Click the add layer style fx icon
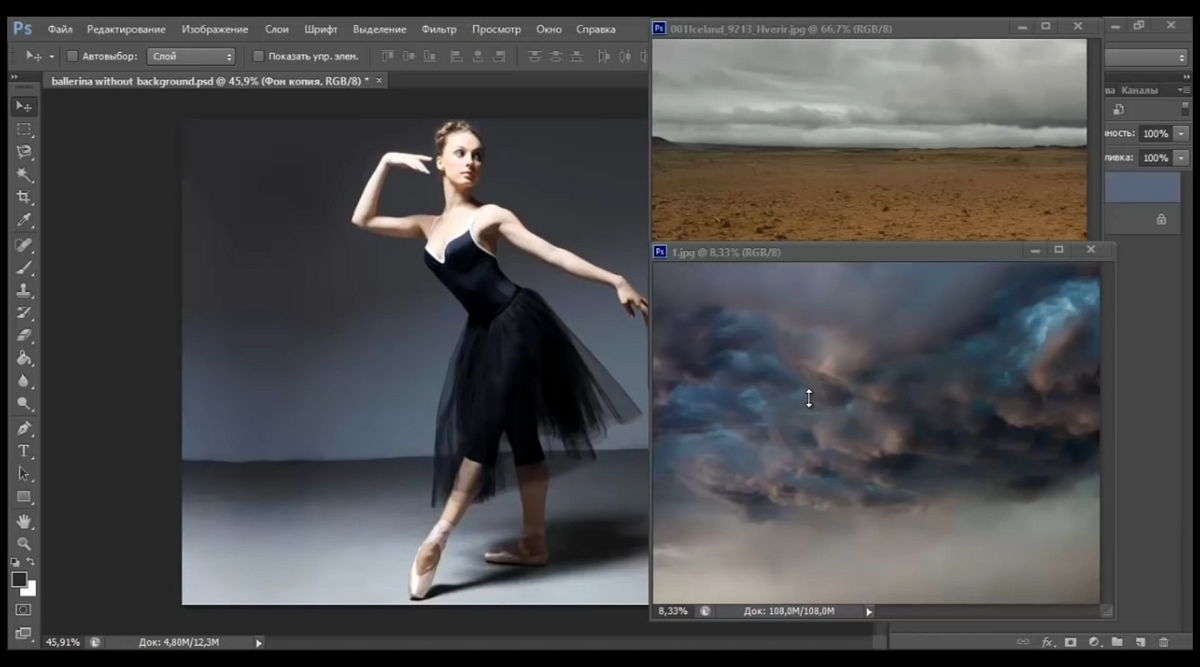The height and width of the screenshot is (667, 1200). [x=1048, y=642]
